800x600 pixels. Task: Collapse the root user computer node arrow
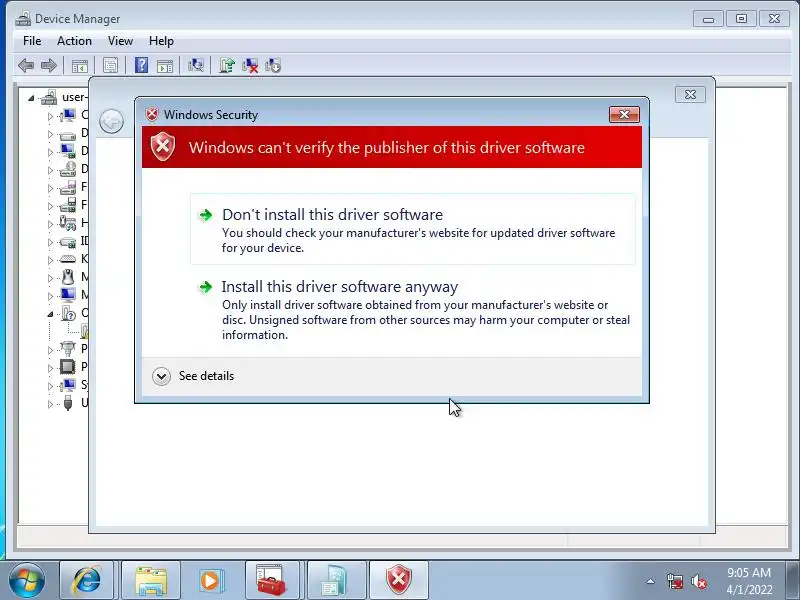(31, 97)
